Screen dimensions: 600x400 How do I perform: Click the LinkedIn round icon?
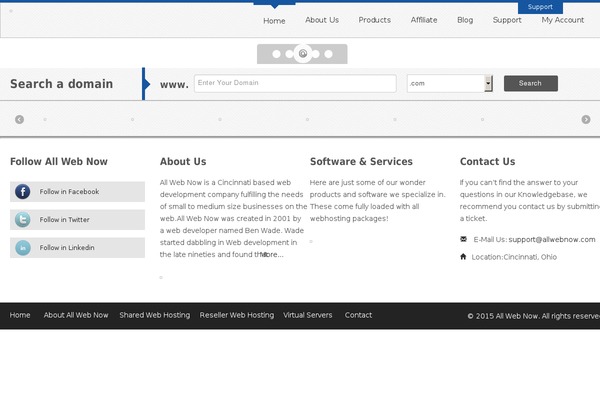click(x=23, y=248)
